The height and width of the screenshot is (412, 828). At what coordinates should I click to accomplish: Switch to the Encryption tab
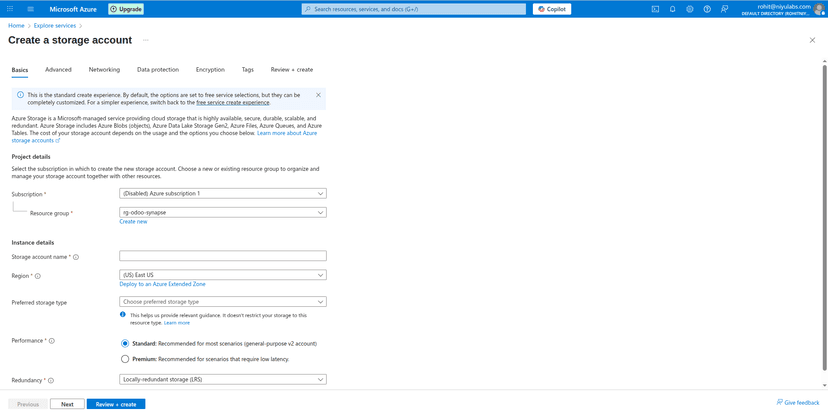click(210, 70)
